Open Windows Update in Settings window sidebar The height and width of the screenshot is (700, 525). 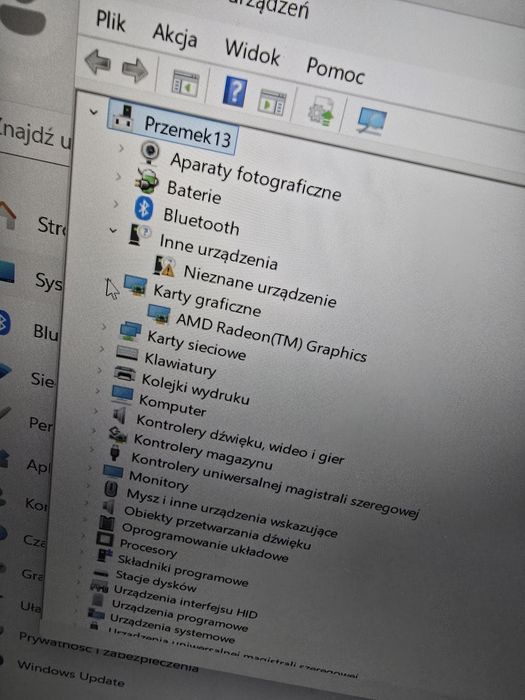click(71, 673)
